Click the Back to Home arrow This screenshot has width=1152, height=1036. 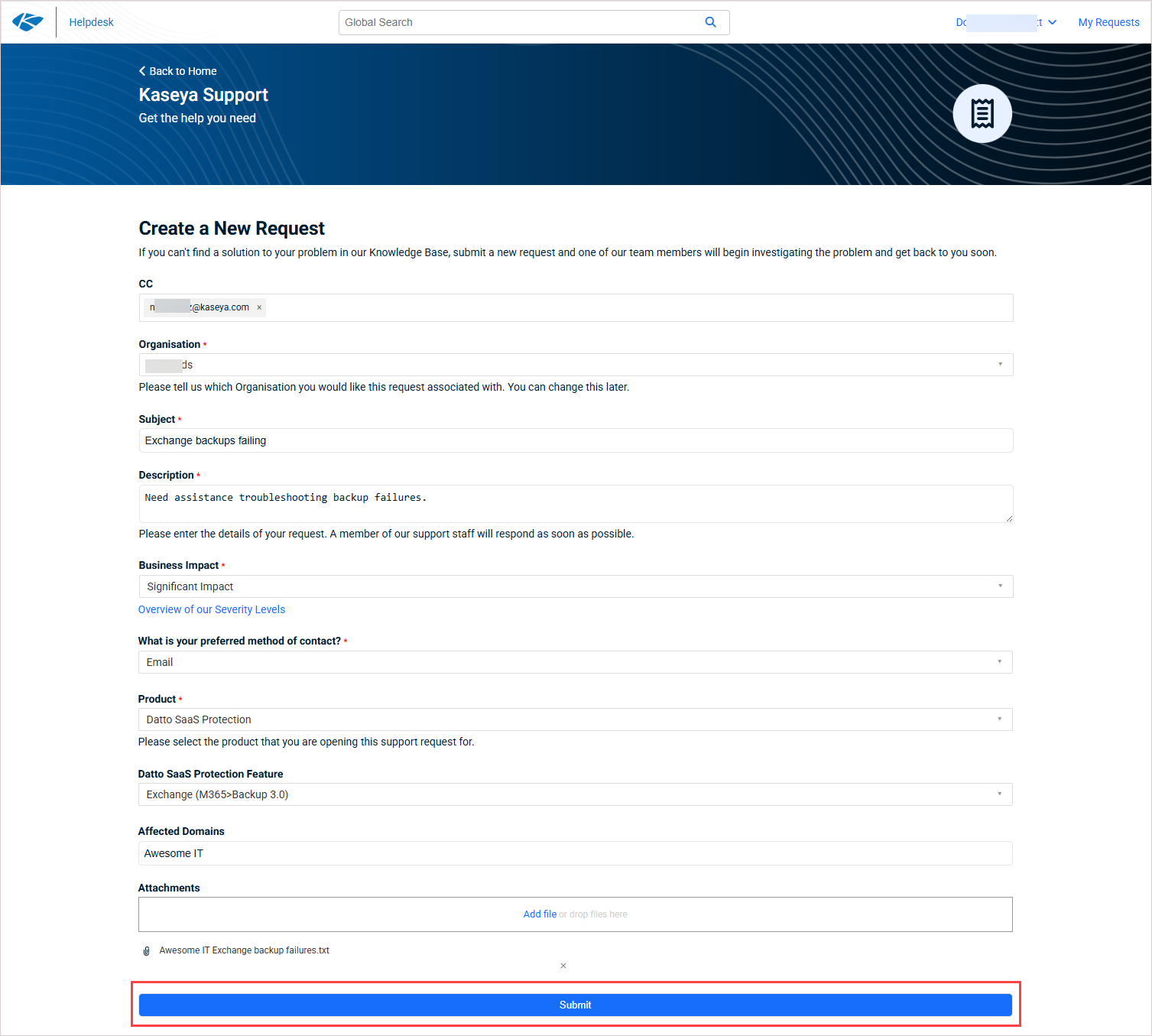142,71
